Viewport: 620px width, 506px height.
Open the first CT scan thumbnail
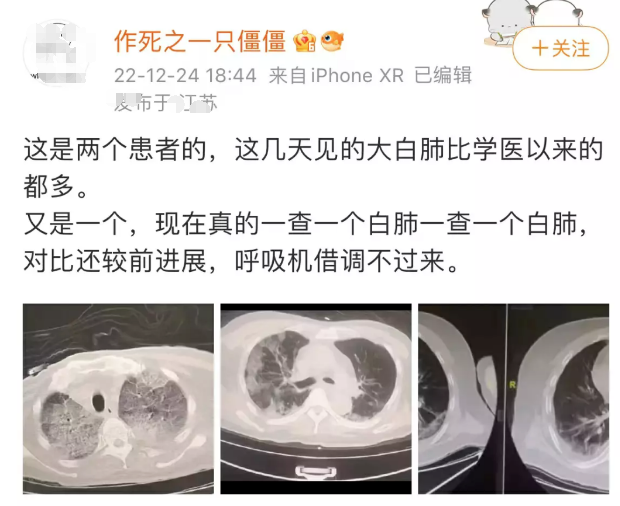click(x=118, y=399)
